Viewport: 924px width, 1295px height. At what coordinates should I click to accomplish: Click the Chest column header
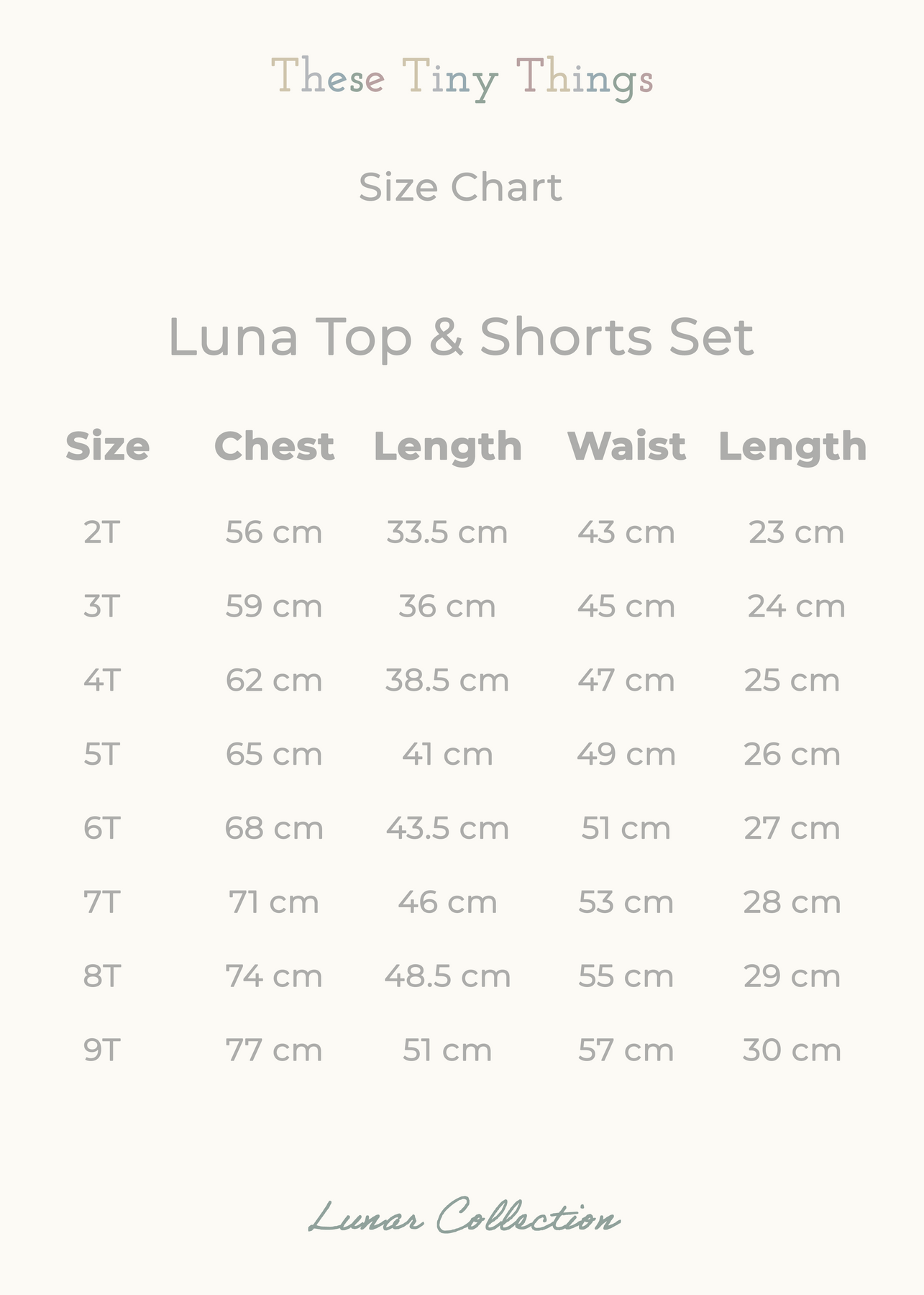click(274, 447)
